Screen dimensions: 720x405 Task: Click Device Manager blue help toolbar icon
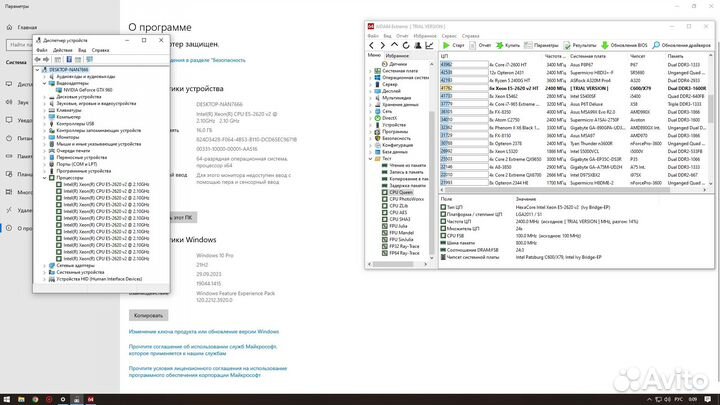tap(69, 59)
